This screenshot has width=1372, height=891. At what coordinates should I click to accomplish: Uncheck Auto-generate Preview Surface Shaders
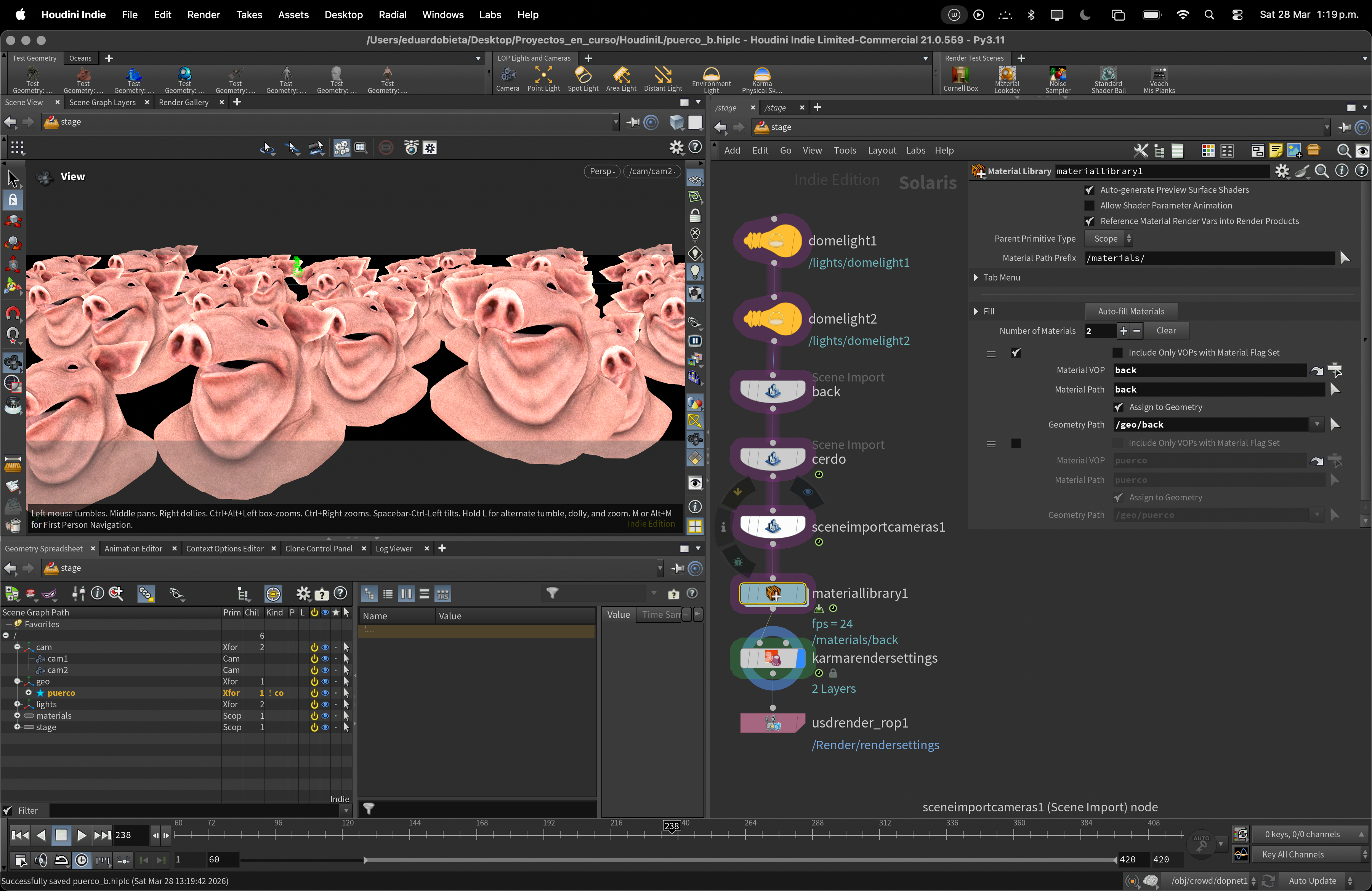point(1089,190)
